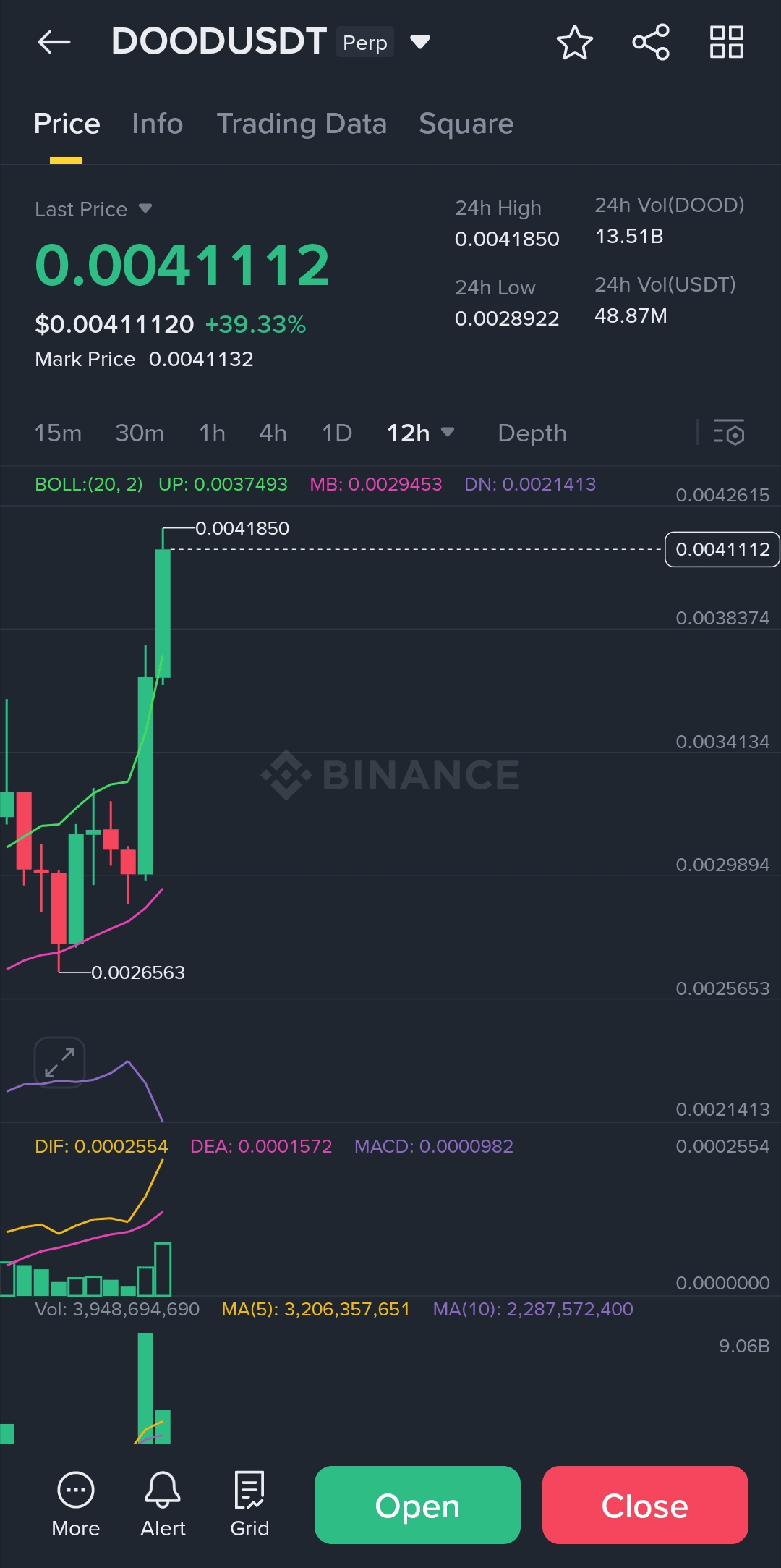The width and height of the screenshot is (781, 1568).
Task: Select the 15m interval
Action: click(58, 433)
